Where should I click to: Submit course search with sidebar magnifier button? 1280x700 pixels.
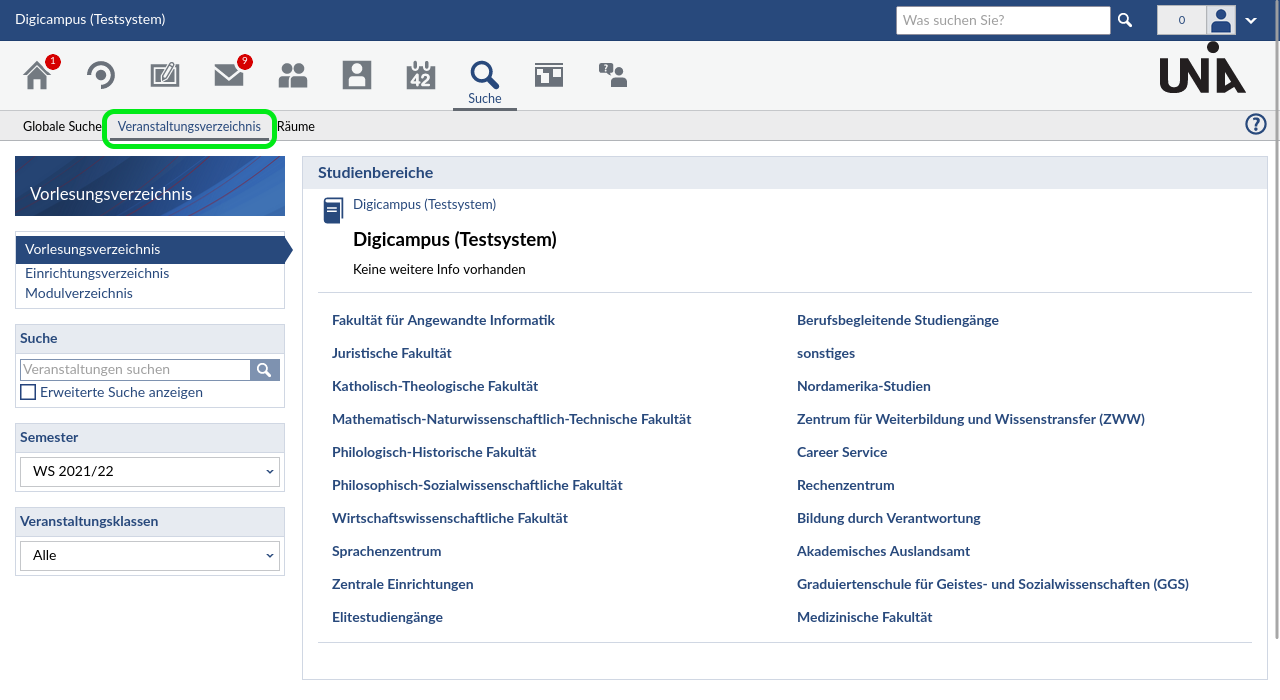click(264, 370)
